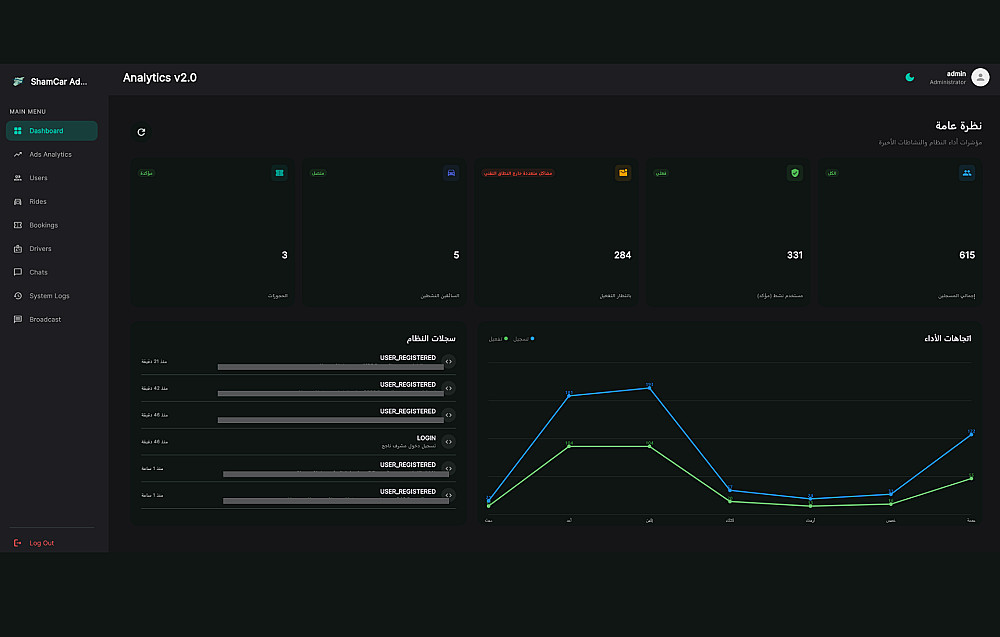Click the admin Administrator user label
This screenshot has width=1000, height=637.
point(948,77)
